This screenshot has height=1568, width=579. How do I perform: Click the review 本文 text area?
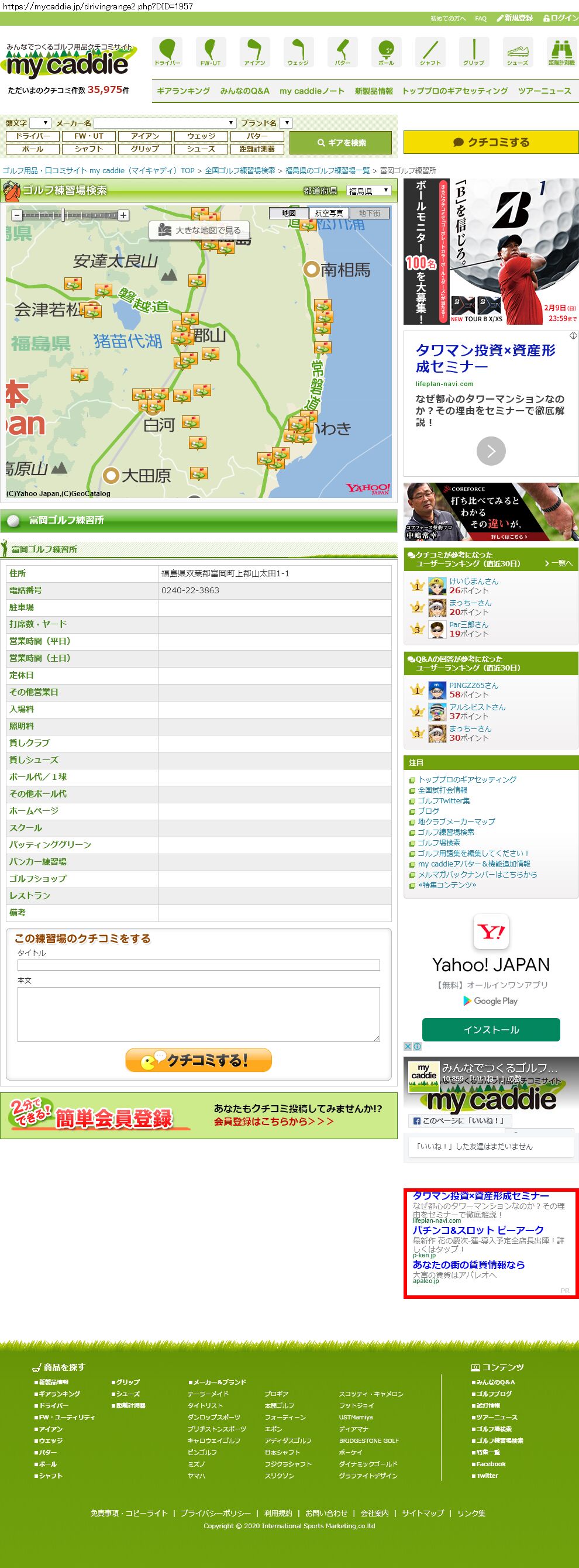(x=198, y=1014)
